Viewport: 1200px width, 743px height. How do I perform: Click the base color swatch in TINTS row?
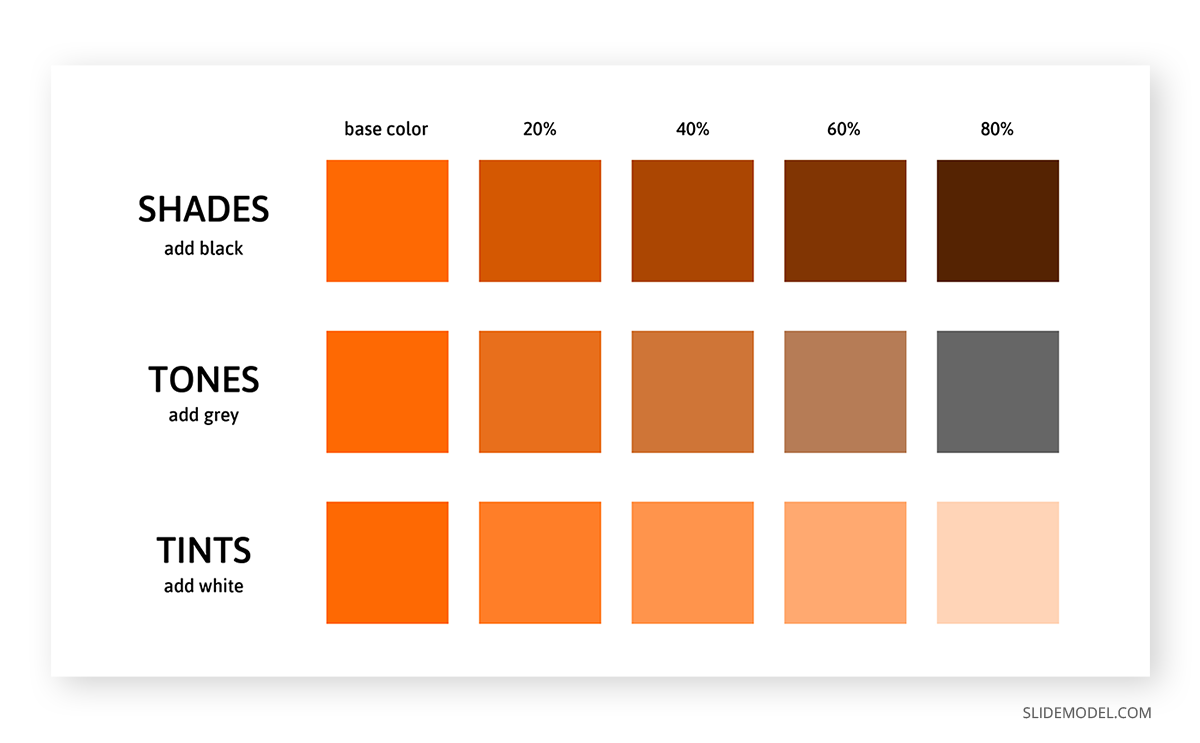coord(387,563)
